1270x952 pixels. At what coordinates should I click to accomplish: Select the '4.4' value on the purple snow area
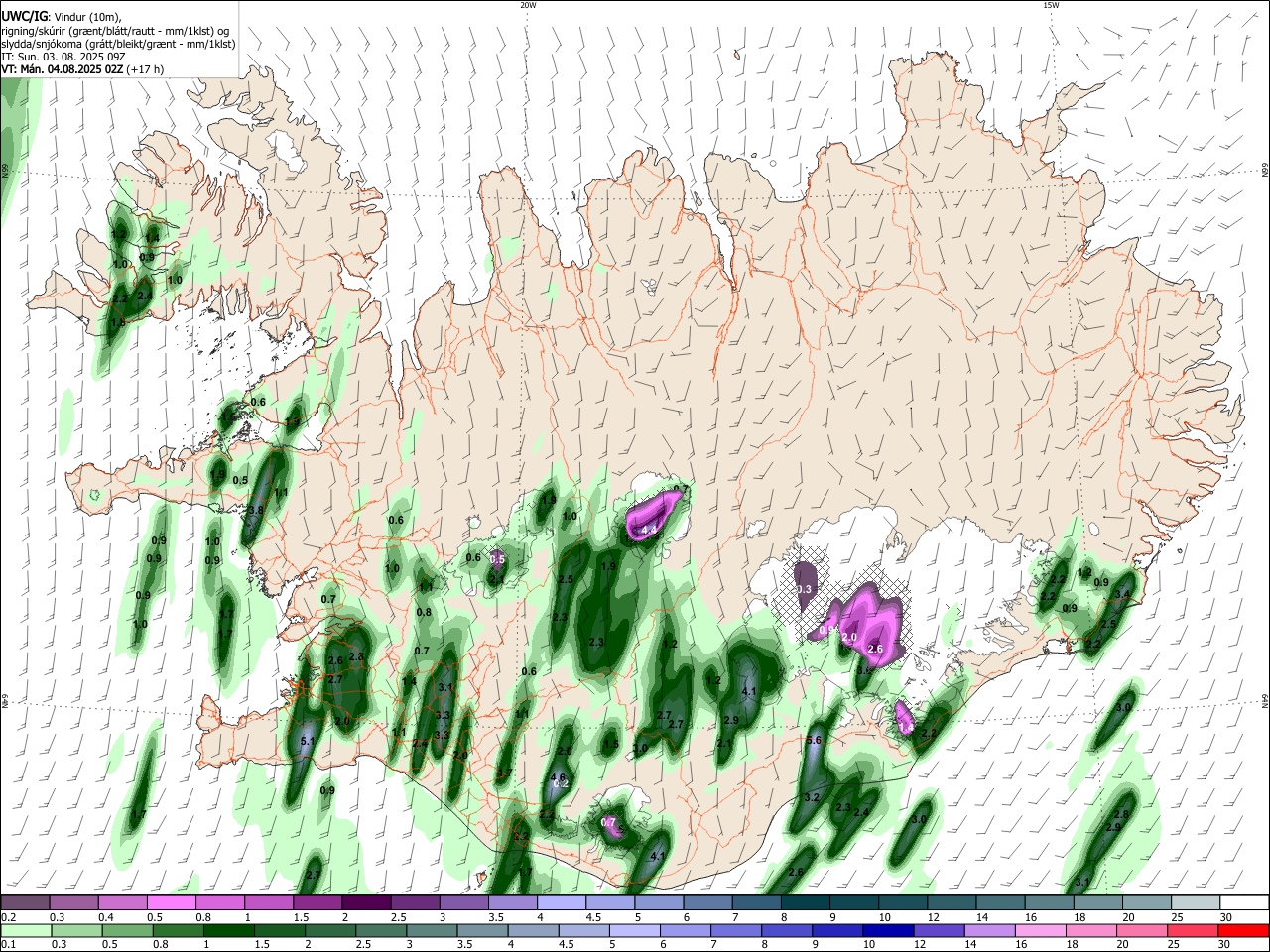650,531
